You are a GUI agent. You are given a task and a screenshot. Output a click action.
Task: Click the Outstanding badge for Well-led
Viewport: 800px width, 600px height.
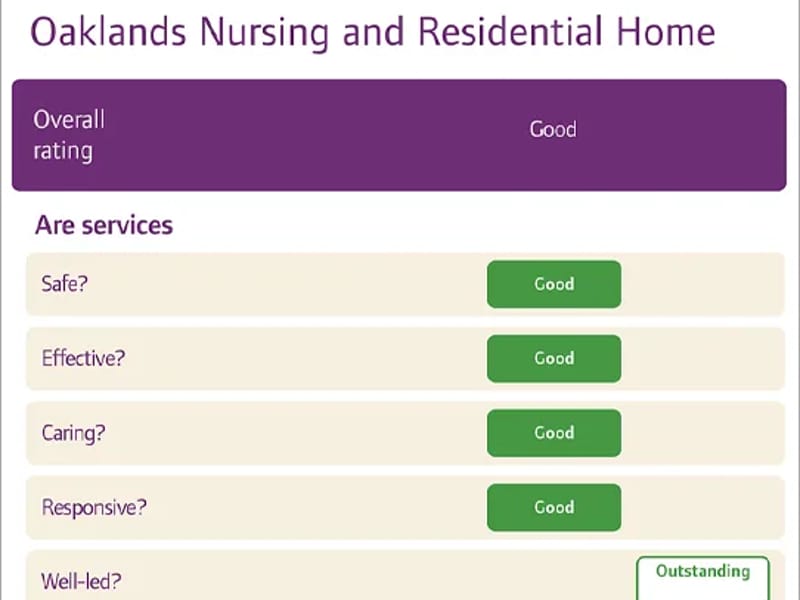(x=703, y=578)
